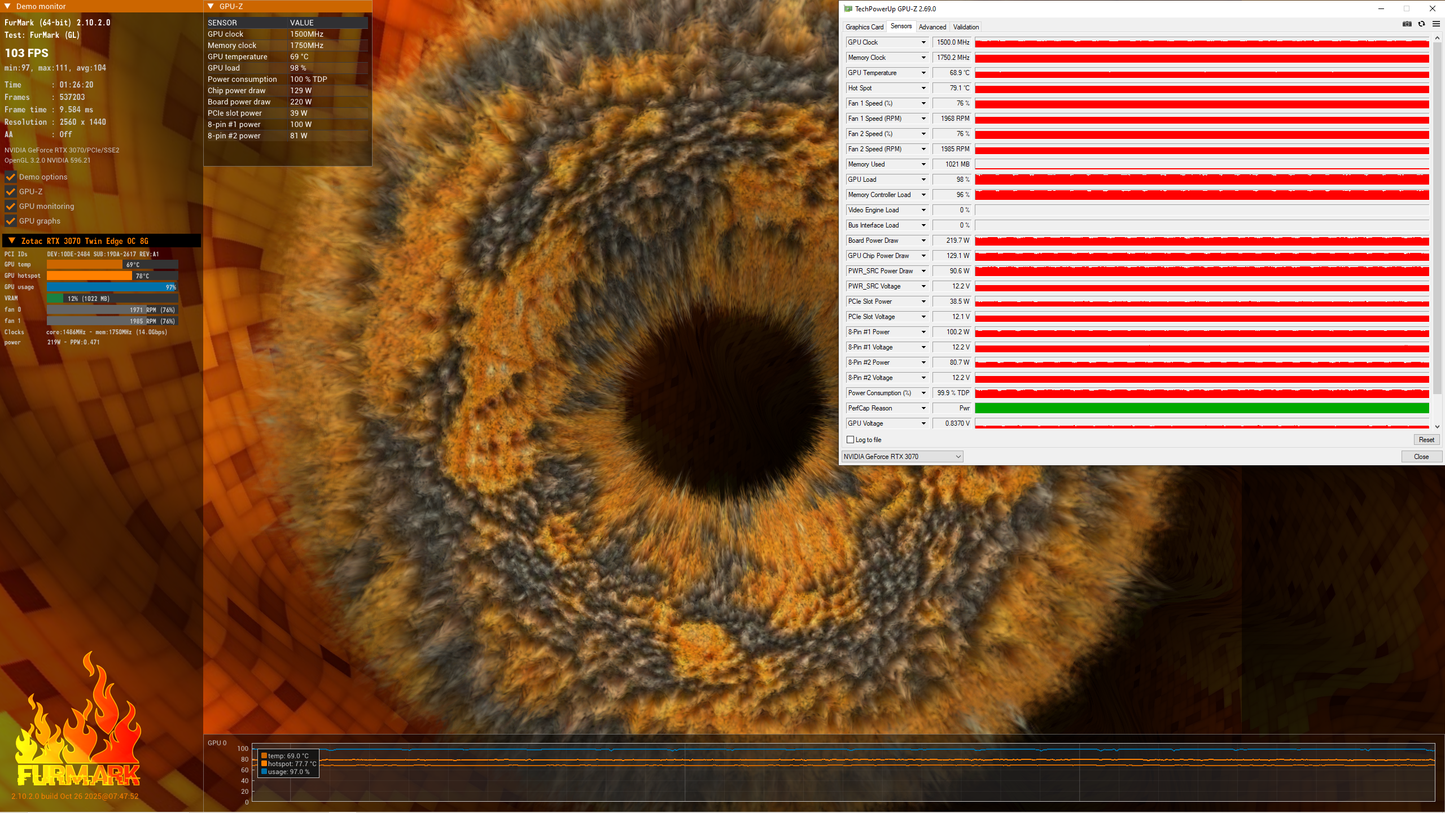This screenshot has height=813, width=1445.
Task: Open the GPU Voltage sensor dropdown
Action: click(x=923, y=423)
